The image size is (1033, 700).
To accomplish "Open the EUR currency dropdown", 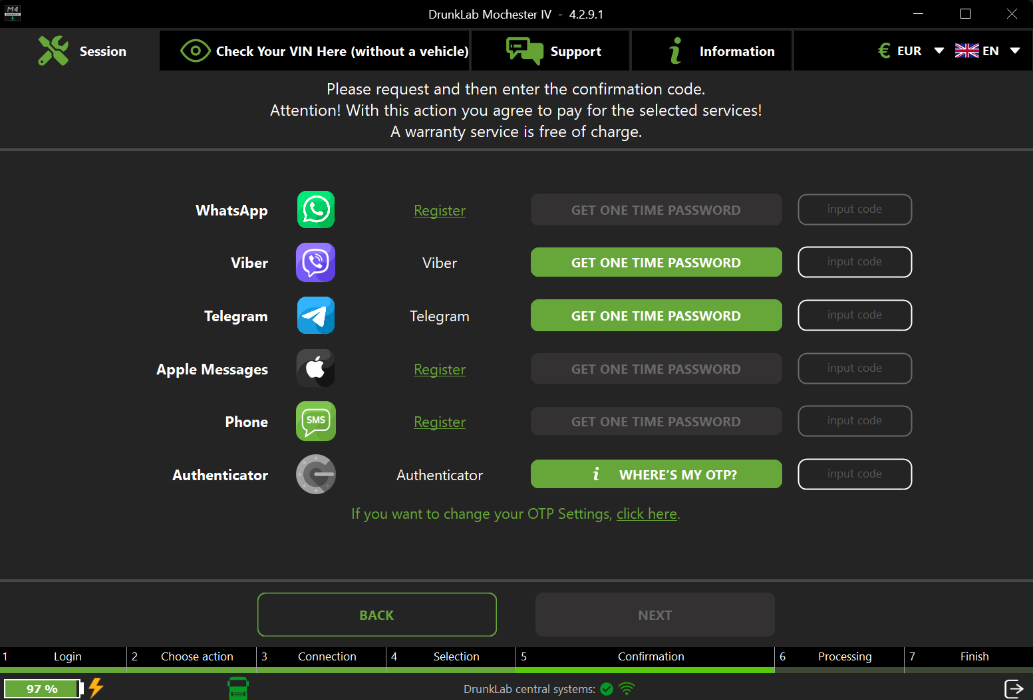I will click(x=906, y=49).
